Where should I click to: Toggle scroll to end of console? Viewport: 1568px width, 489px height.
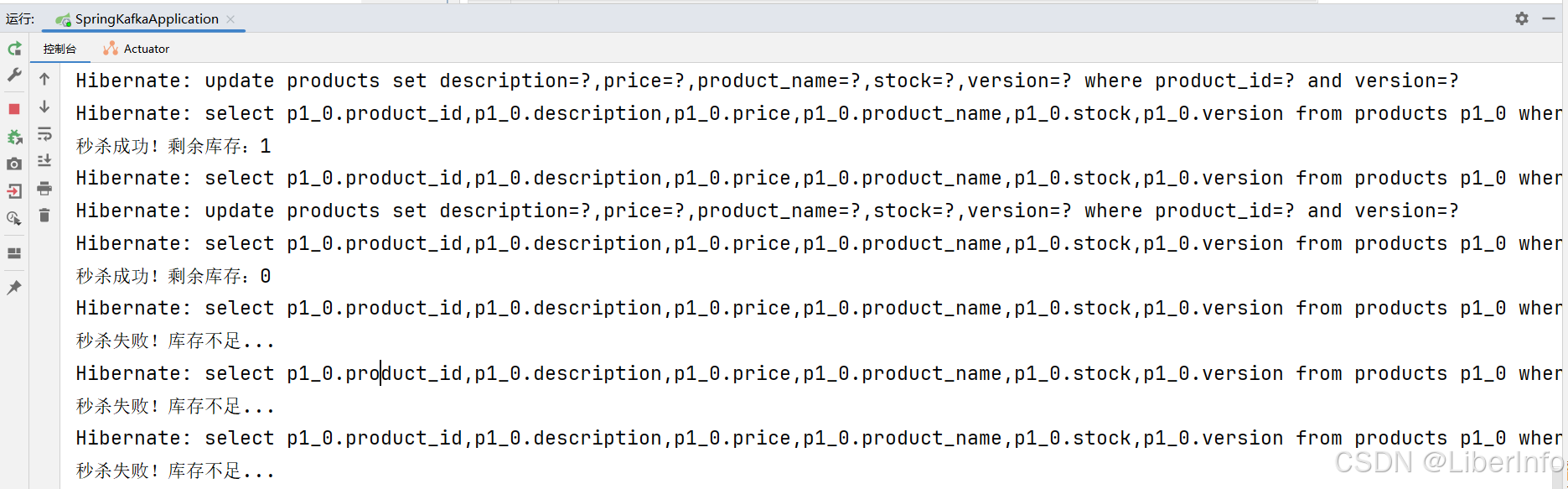point(44,161)
